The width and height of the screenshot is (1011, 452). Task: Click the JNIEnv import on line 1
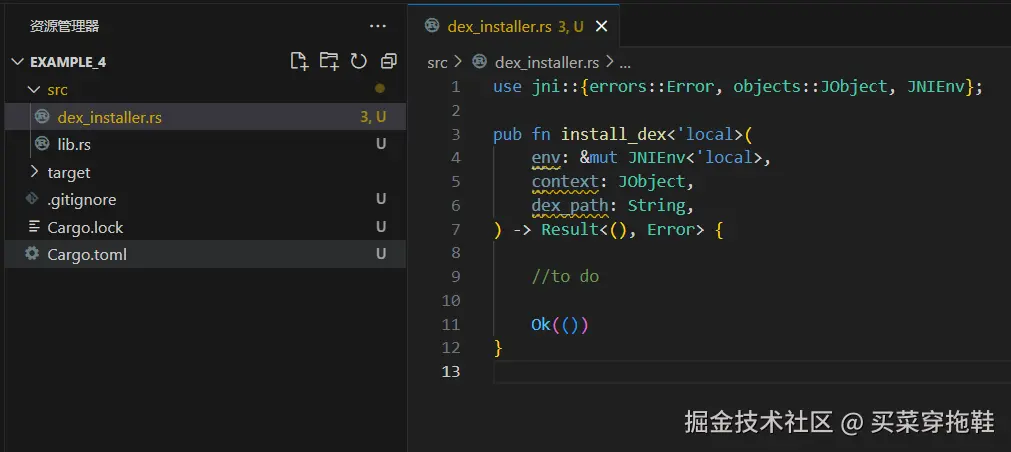tap(936, 86)
